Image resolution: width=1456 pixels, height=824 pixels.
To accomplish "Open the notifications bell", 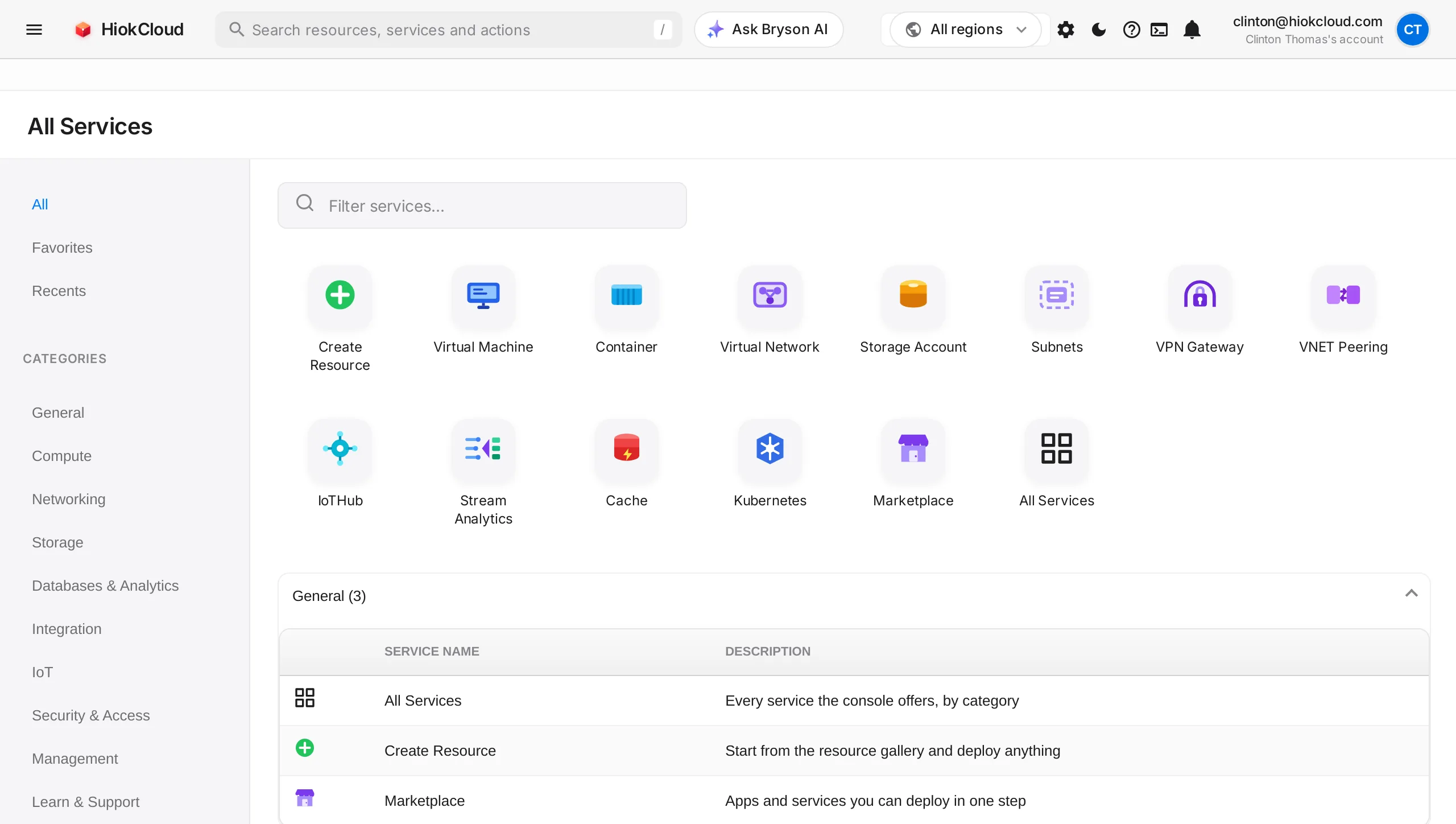I will click(1192, 30).
